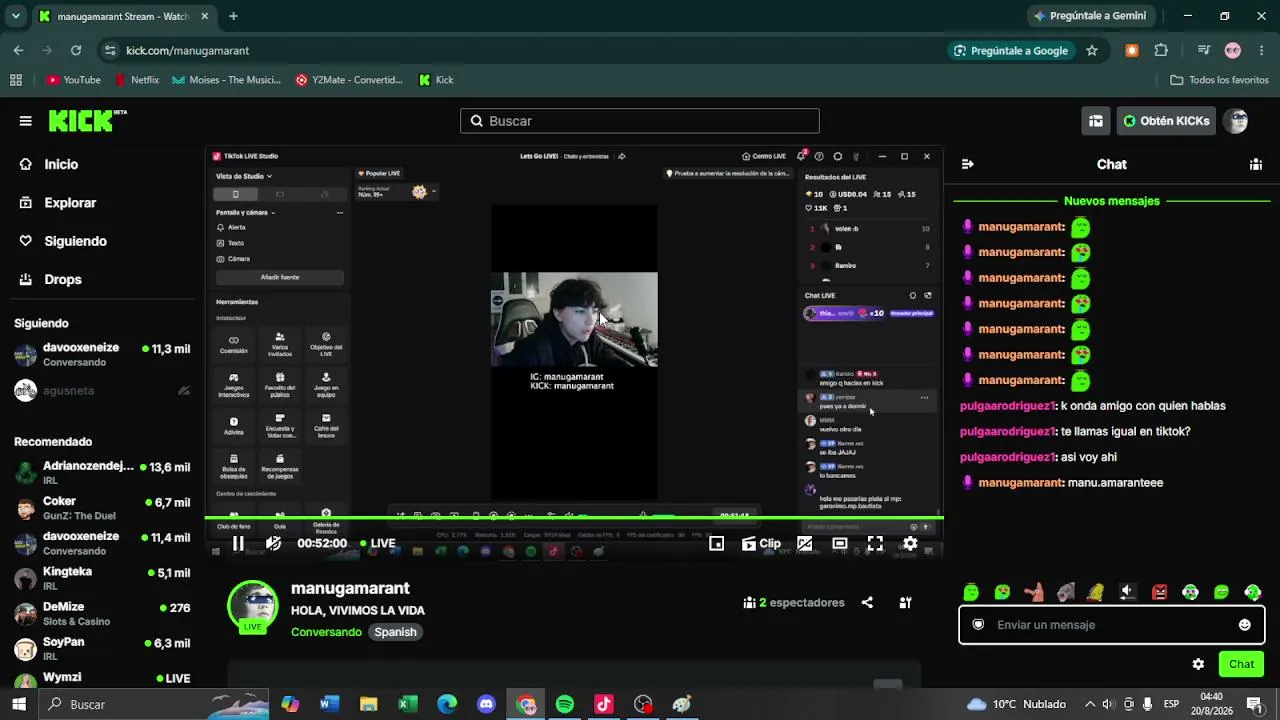
Task: Open Chrome media controls icon
Action: coord(1204,50)
